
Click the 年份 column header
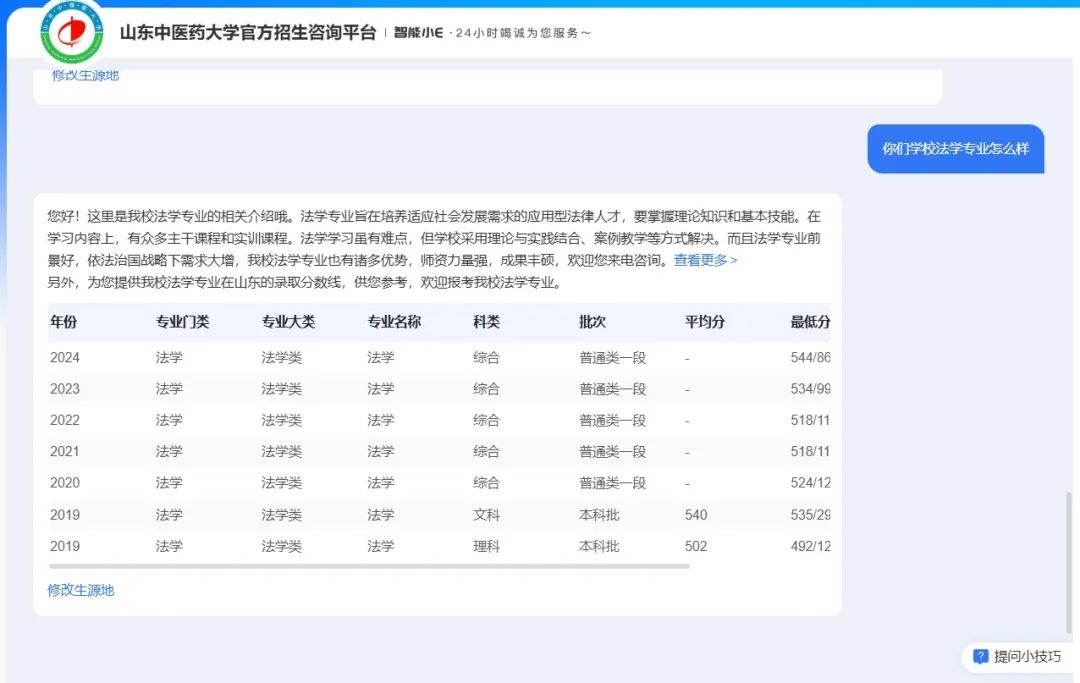(x=63, y=322)
